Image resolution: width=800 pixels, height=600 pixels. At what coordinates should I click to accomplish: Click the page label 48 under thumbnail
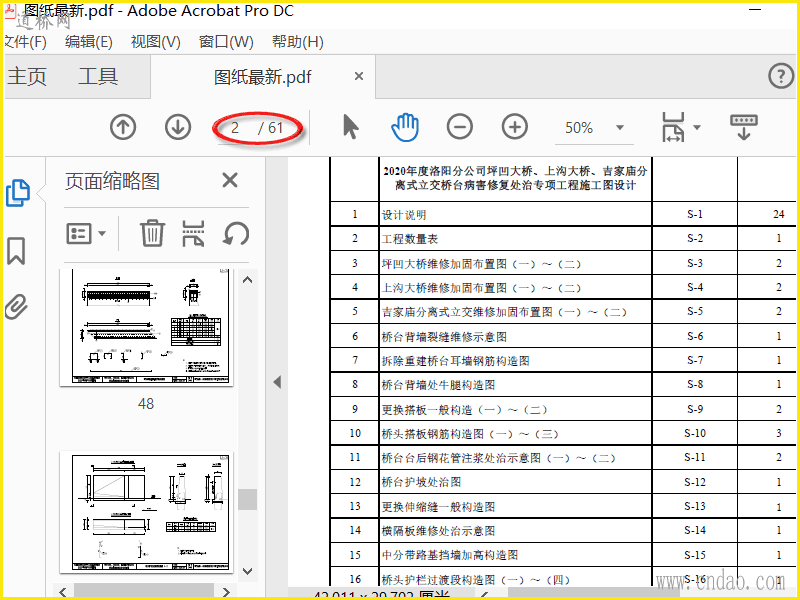pyautogui.click(x=146, y=404)
